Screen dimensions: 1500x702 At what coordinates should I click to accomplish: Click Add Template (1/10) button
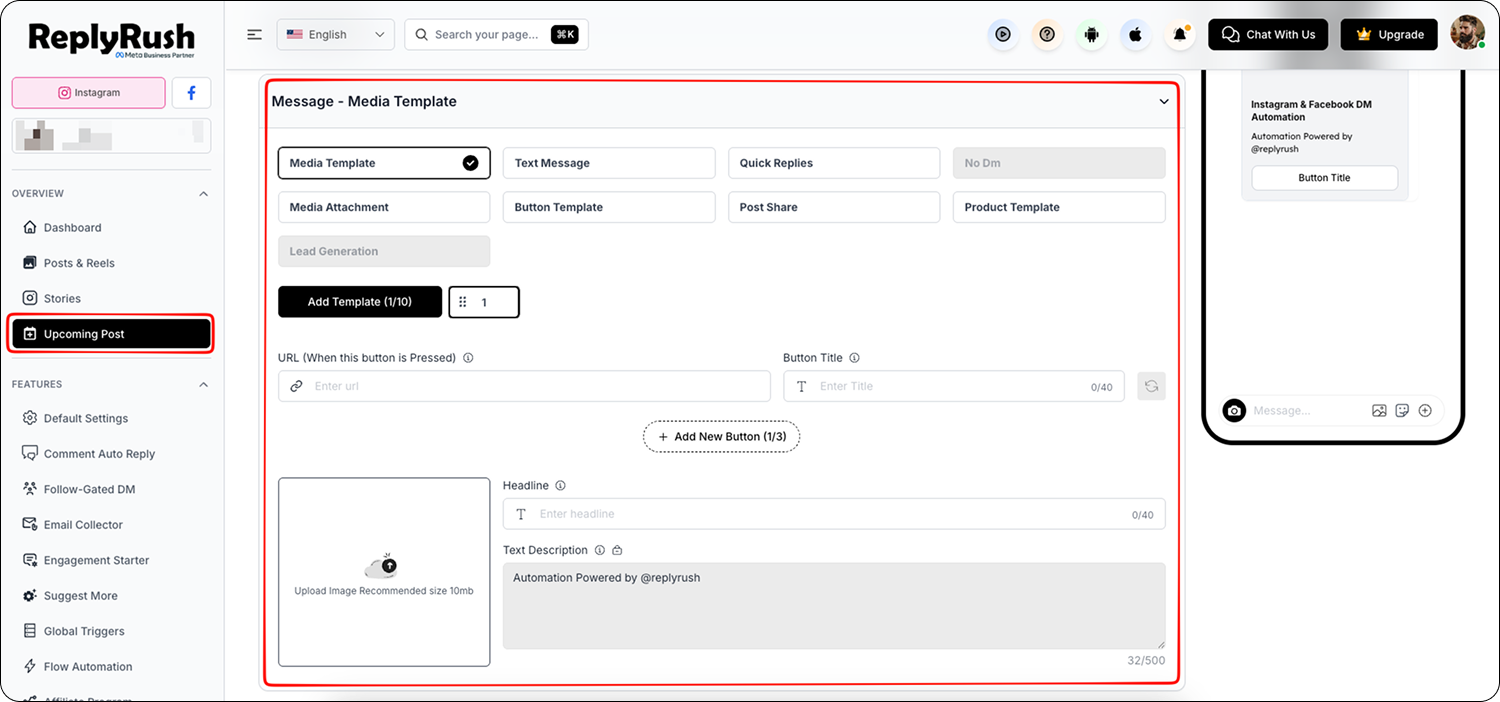click(x=360, y=302)
